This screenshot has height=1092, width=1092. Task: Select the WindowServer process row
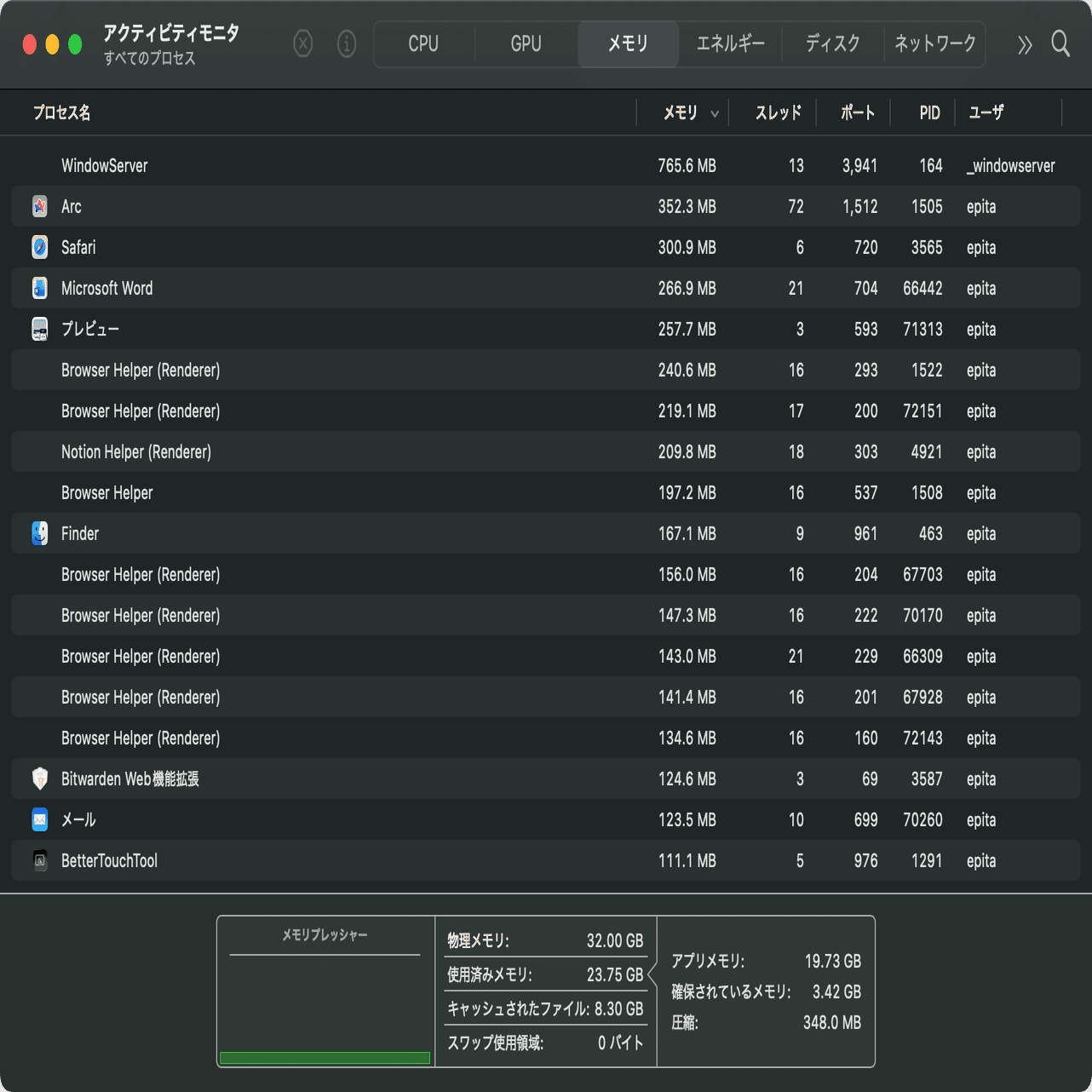pos(546,165)
